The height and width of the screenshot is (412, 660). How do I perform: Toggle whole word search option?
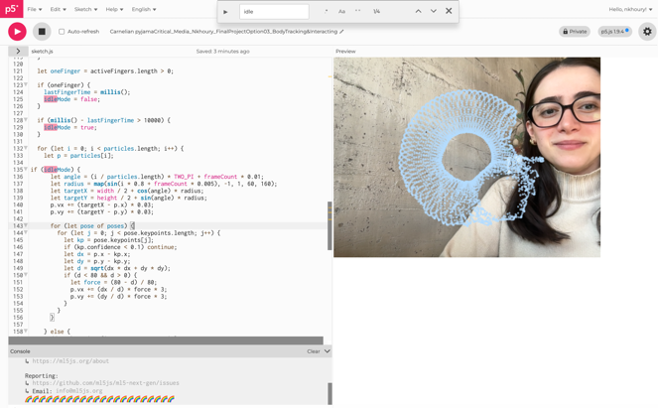358,11
